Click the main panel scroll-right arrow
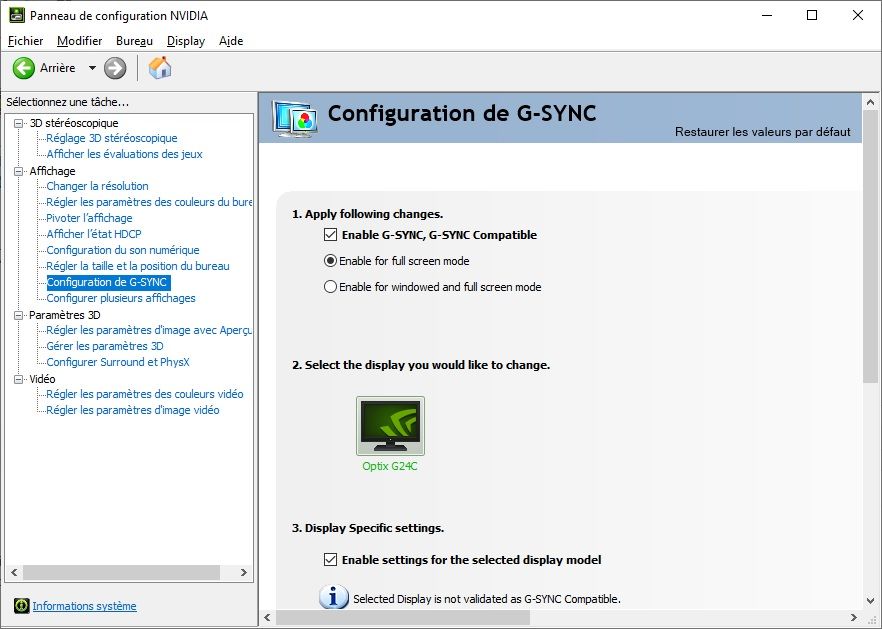This screenshot has width=882, height=629. [x=854, y=617]
